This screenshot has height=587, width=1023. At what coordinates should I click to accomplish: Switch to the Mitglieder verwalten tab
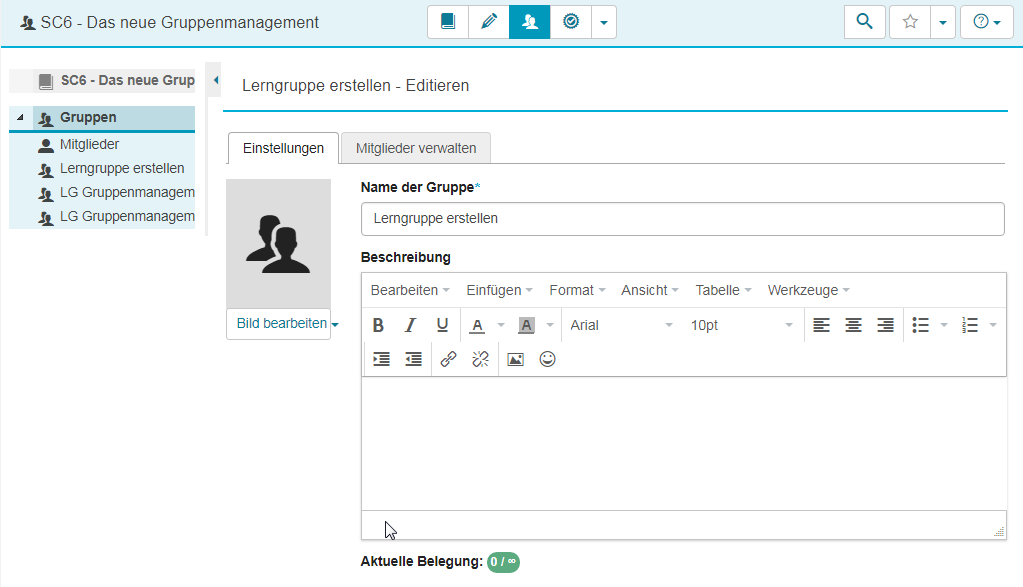point(416,148)
